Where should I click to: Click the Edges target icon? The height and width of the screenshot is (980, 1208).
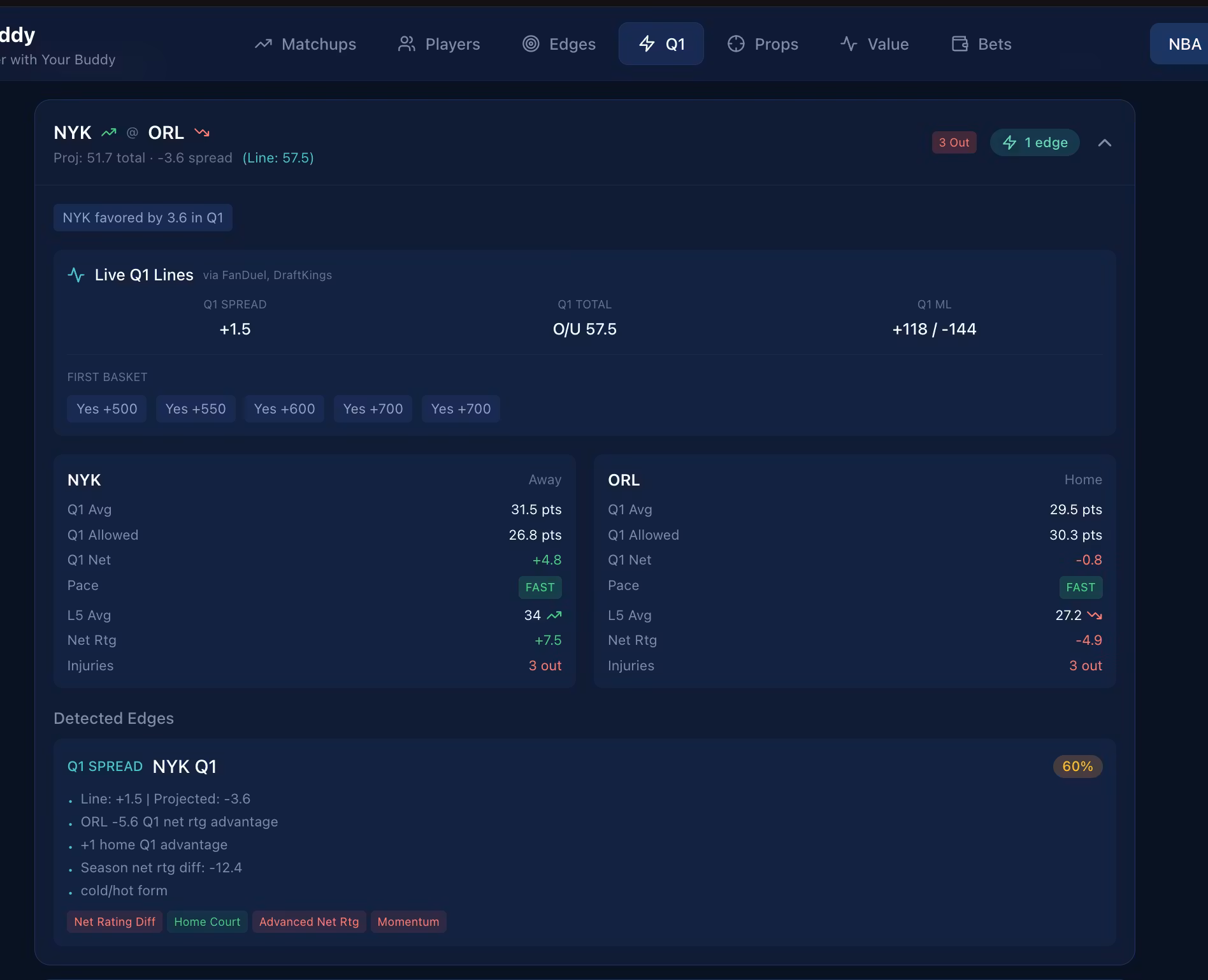pyautogui.click(x=531, y=44)
